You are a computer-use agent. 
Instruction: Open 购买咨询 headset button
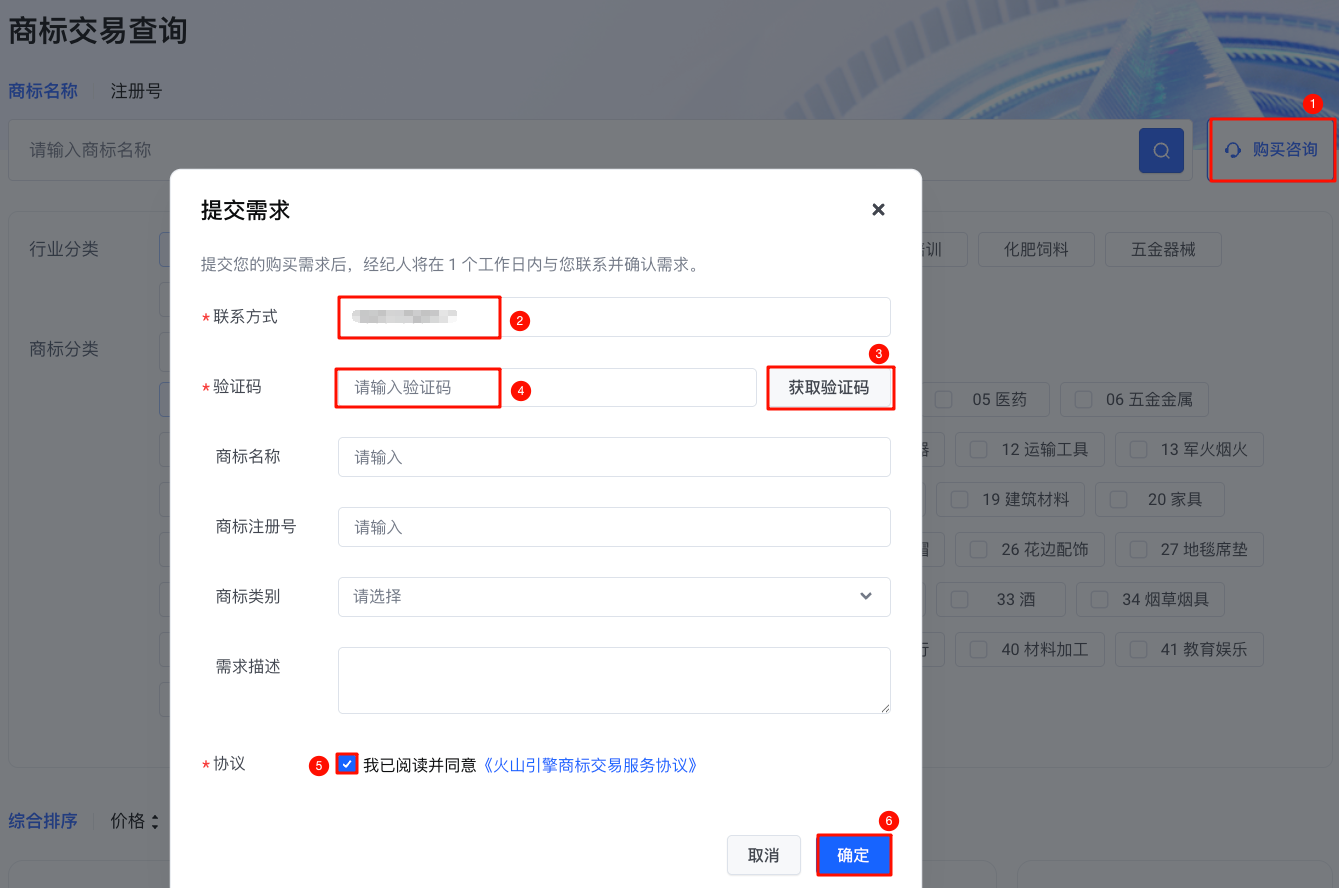pyautogui.click(x=1272, y=150)
